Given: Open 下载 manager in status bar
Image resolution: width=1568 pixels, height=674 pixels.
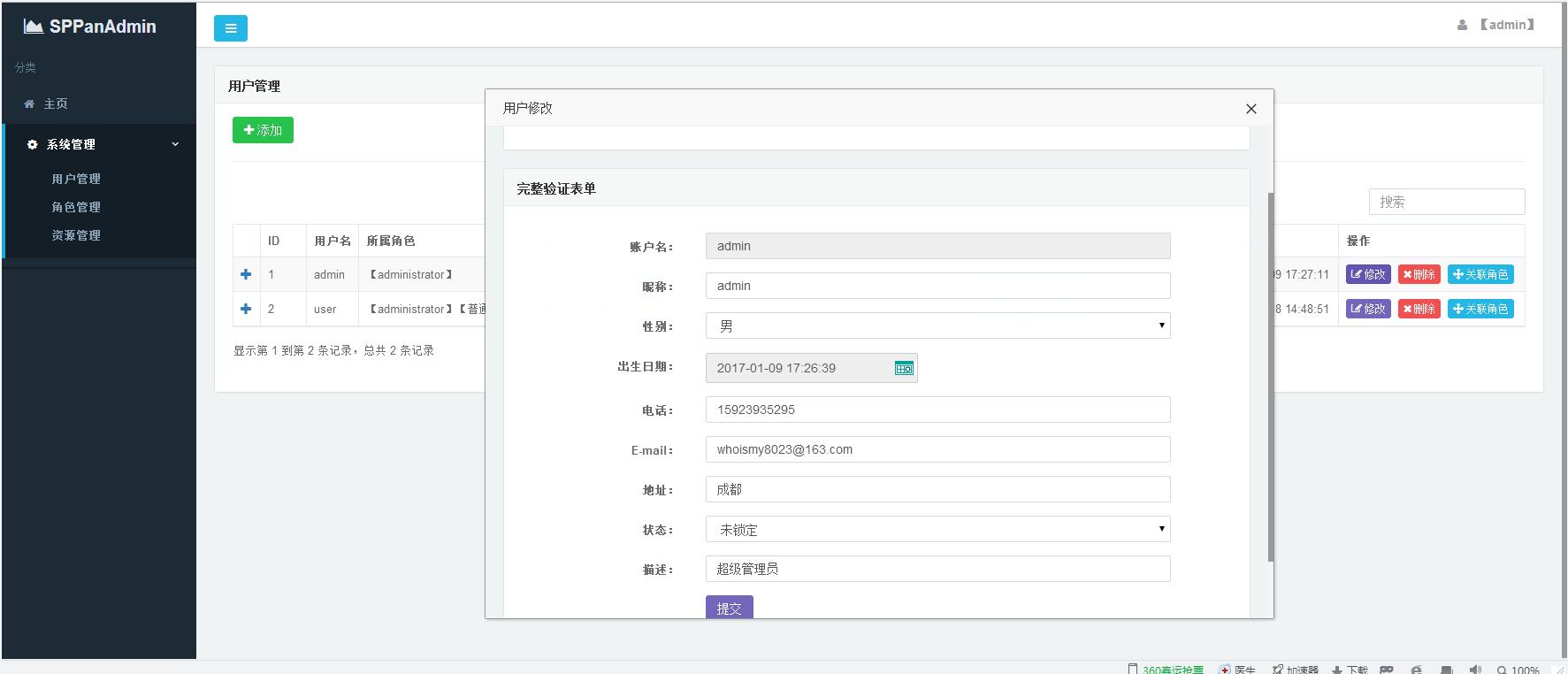Looking at the screenshot, I should point(1350,670).
